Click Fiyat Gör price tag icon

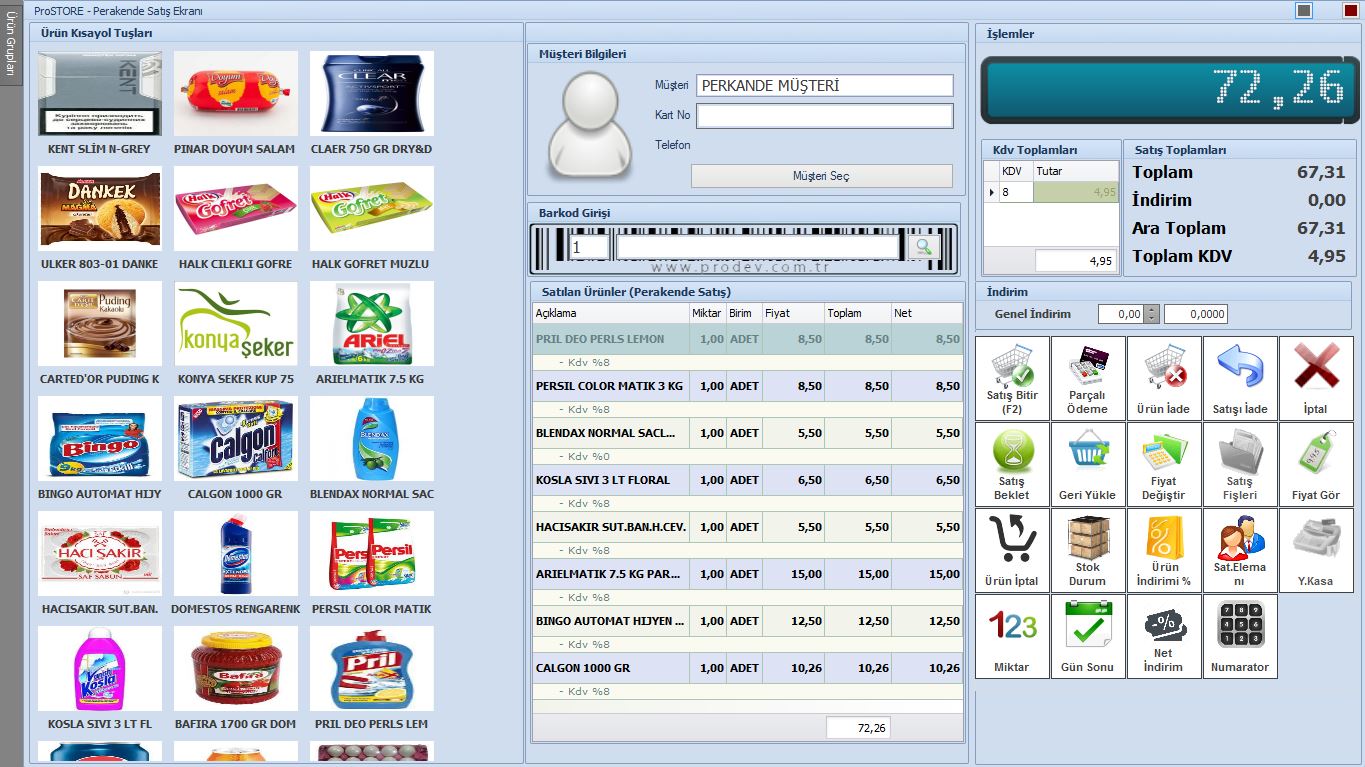pyautogui.click(x=1316, y=464)
